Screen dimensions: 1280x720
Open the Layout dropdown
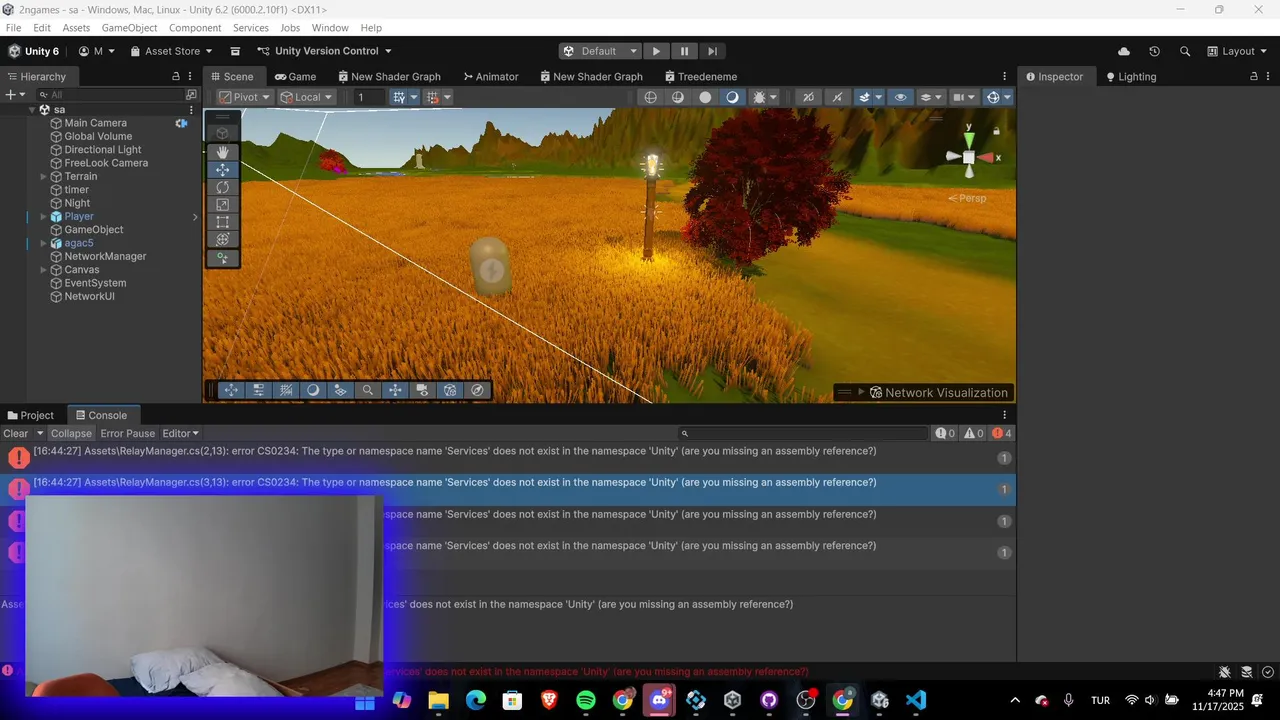click(x=1236, y=51)
